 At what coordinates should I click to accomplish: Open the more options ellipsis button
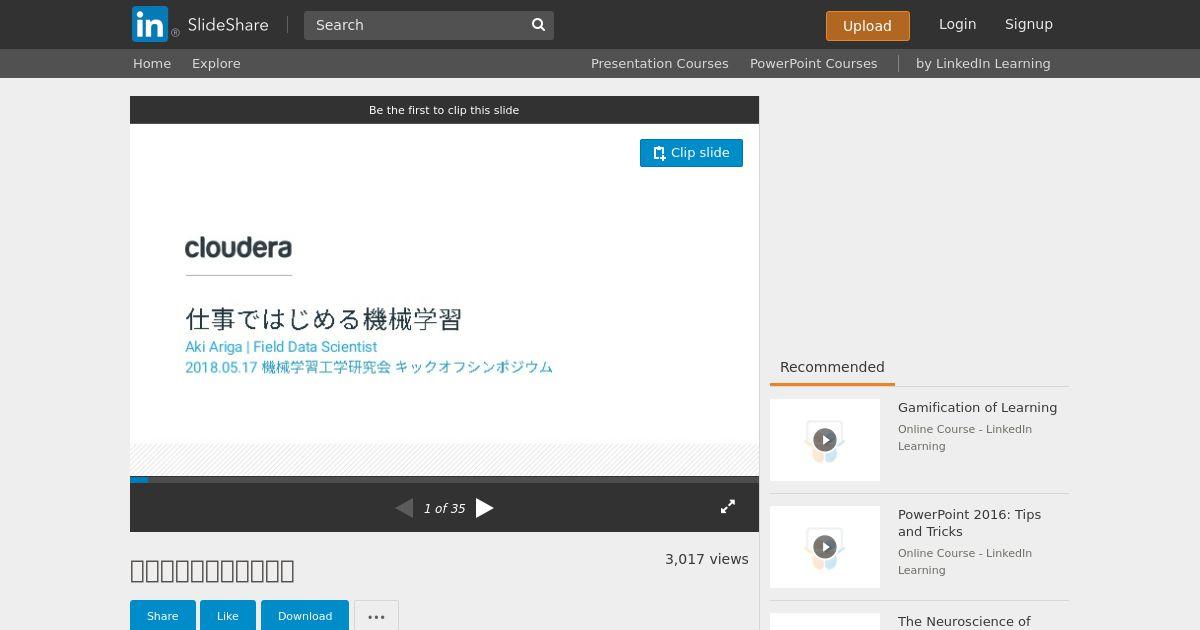(376, 616)
